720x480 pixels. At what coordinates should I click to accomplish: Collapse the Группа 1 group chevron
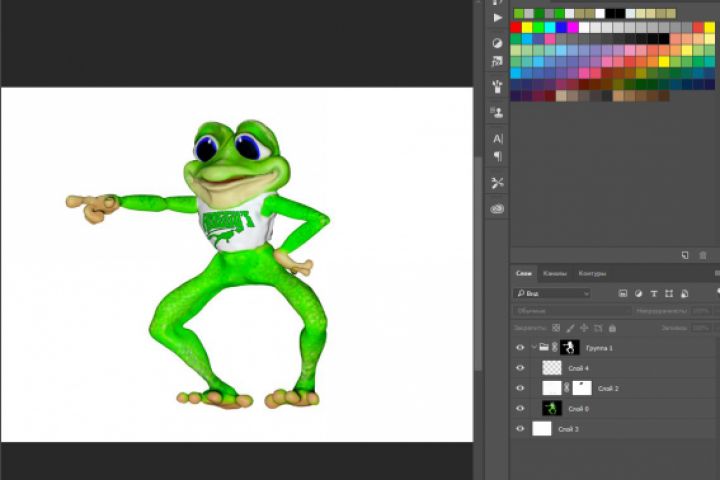click(534, 347)
